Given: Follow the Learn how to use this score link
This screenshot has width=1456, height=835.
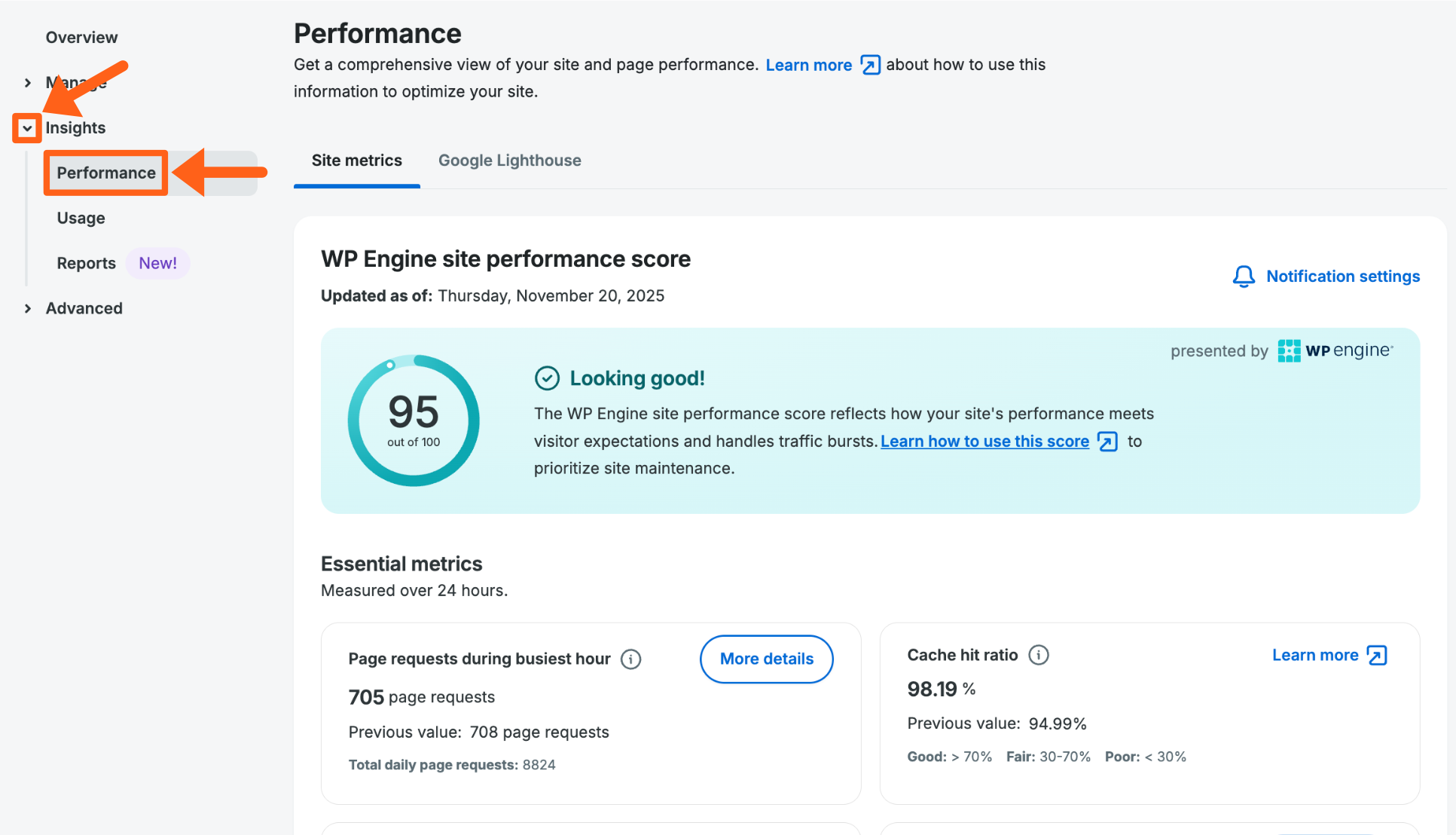Looking at the screenshot, I should coord(984,442).
